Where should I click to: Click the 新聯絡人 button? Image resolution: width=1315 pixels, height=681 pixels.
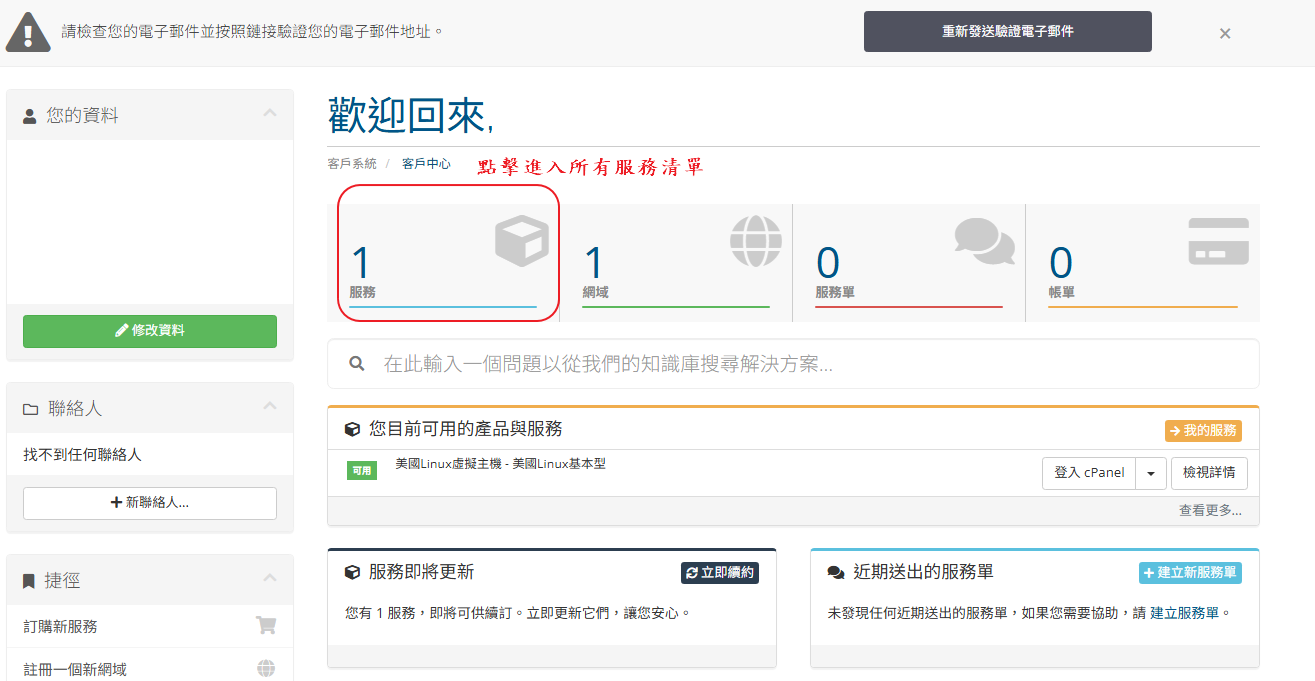[x=150, y=503]
